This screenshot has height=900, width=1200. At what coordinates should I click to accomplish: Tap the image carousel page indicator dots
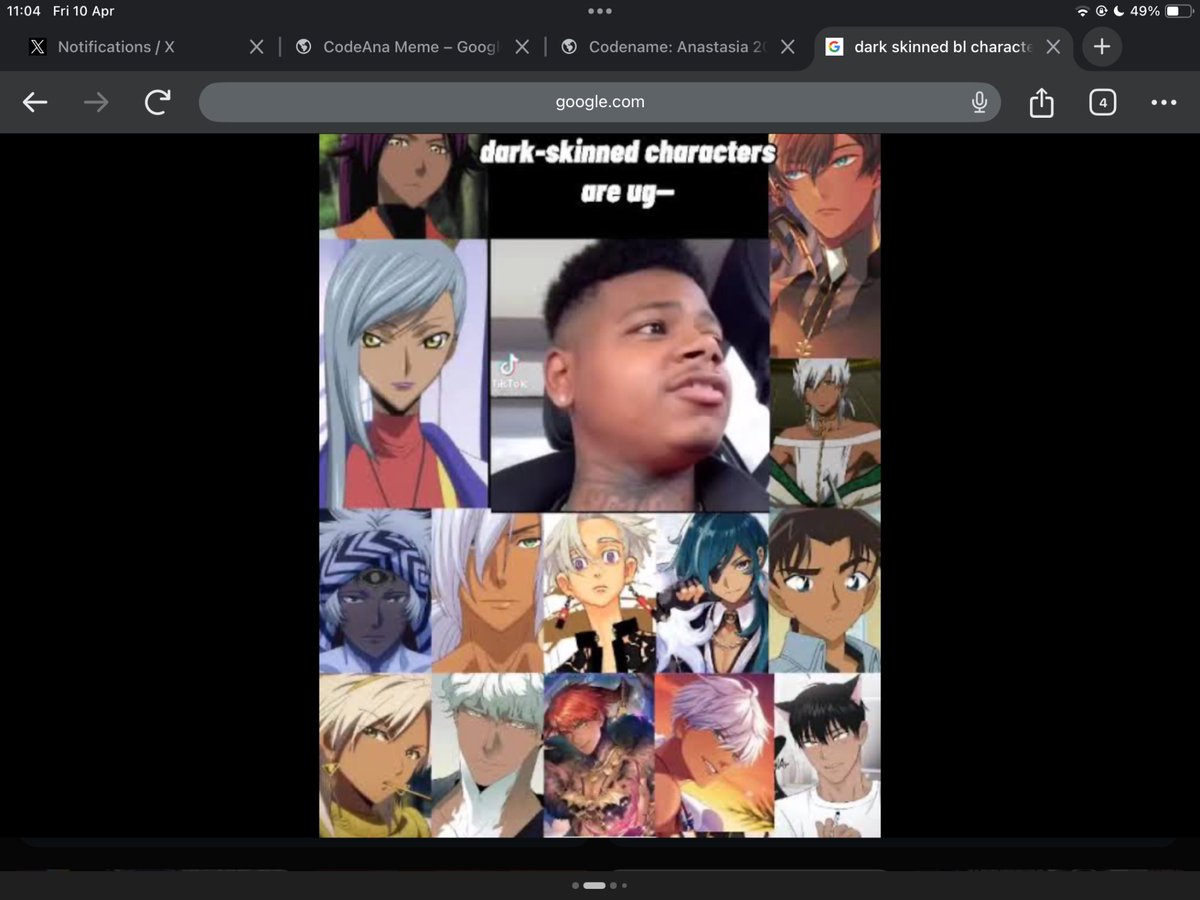tap(600, 885)
